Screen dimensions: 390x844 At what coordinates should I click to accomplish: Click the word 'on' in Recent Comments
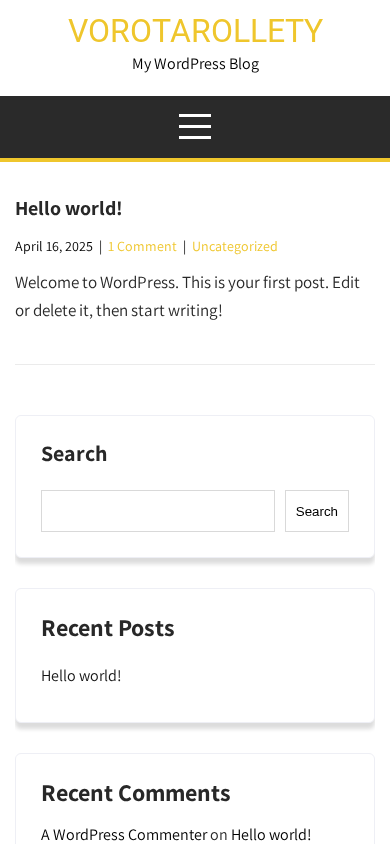[219, 834]
